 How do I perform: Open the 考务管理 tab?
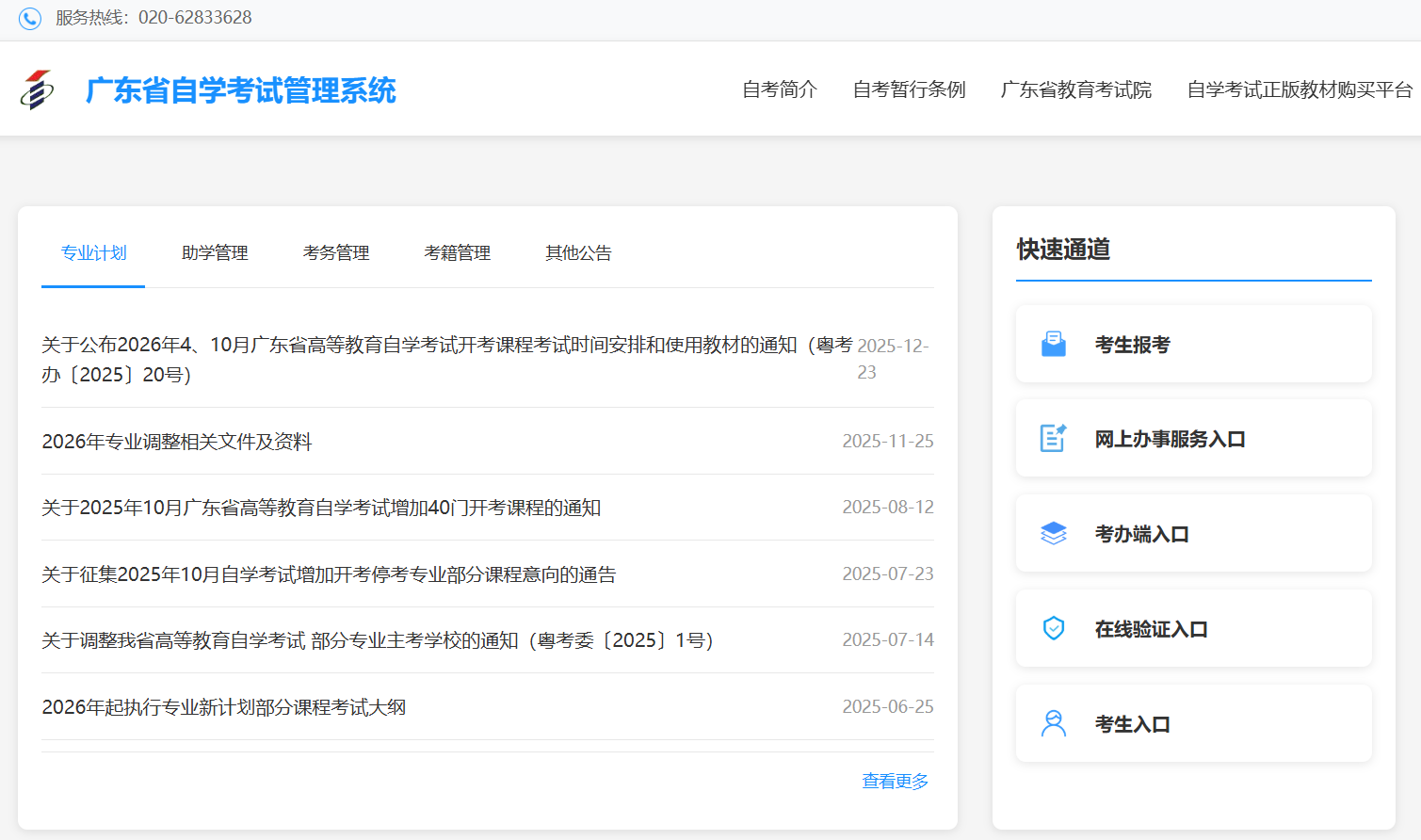click(x=335, y=252)
